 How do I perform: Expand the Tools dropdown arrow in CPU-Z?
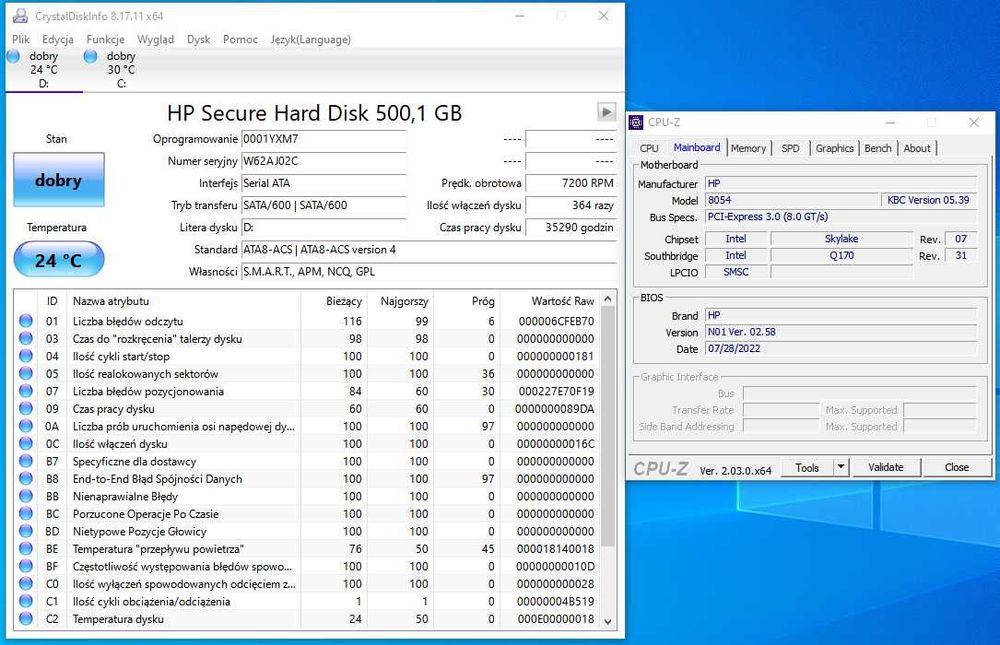point(841,468)
